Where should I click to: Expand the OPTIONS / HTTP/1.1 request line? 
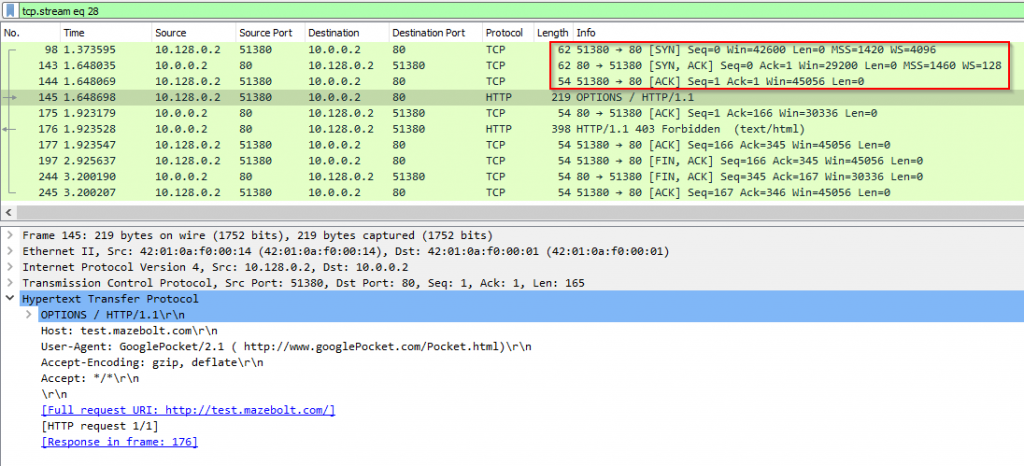[x=28, y=315]
